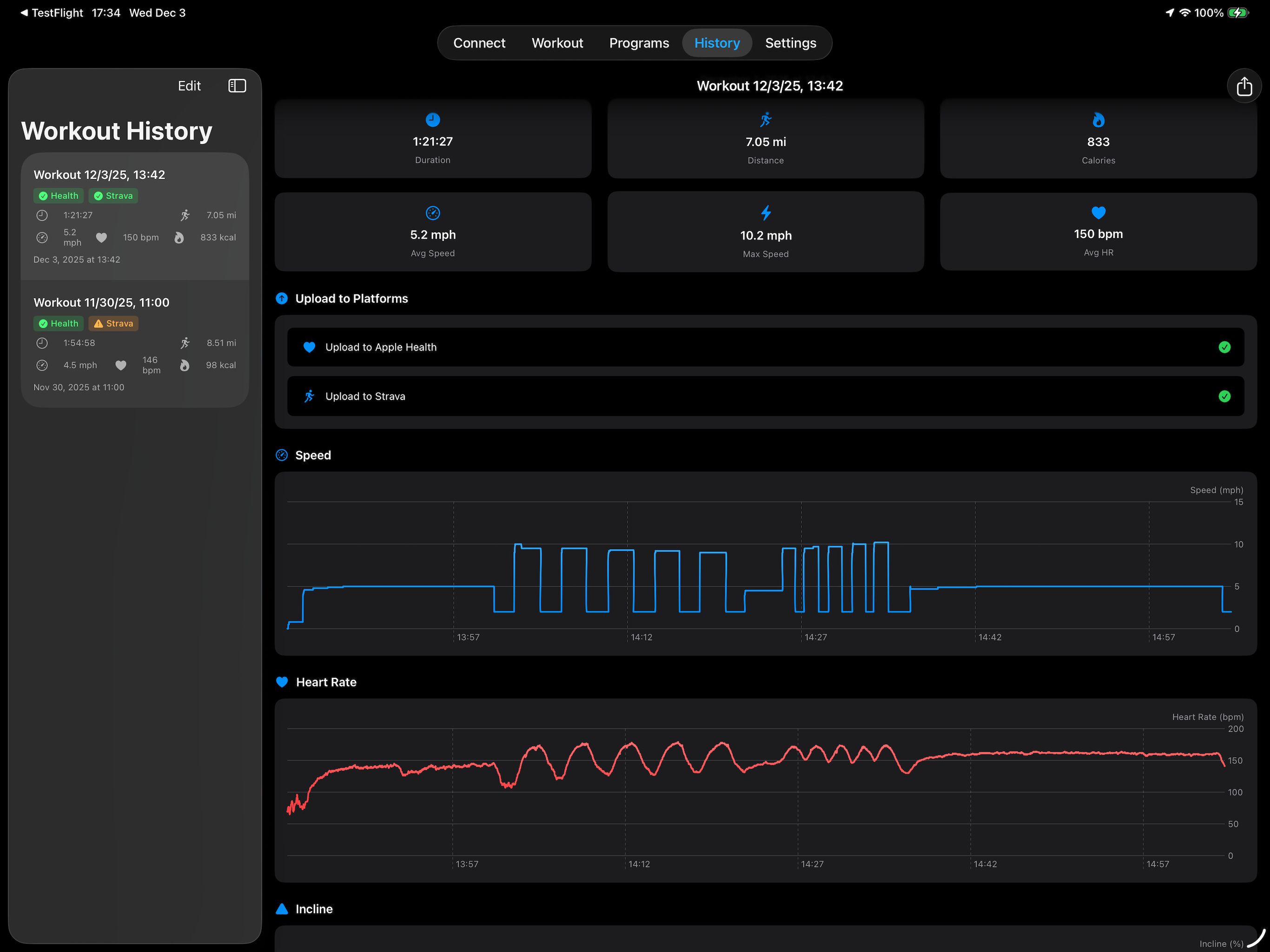This screenshot has height=952, width=1270.
Task: Click Upload to Apple Health row
Action: click(x=765, y=347)
